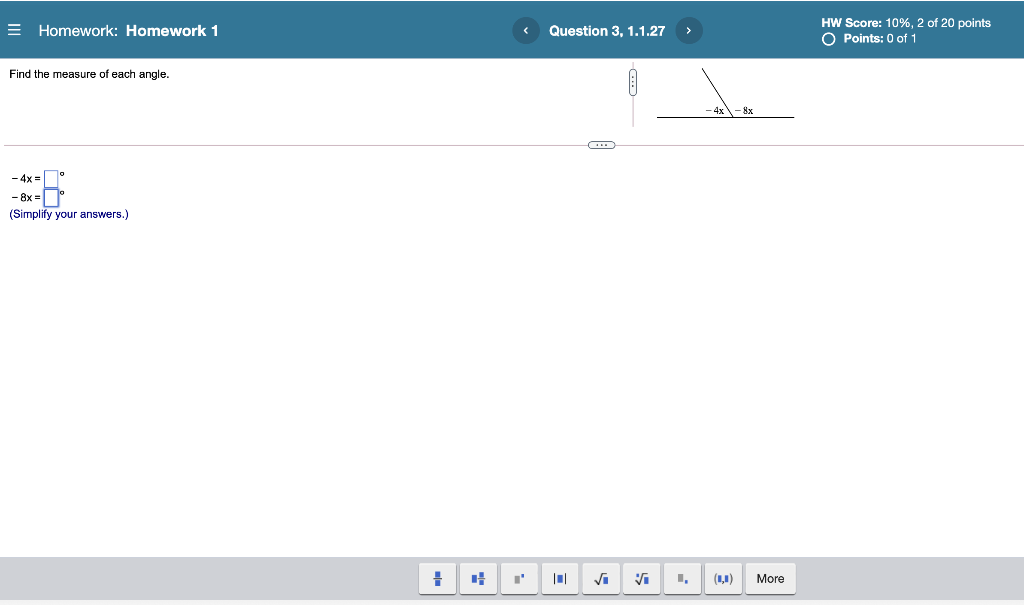Open the Question 3, 1.1.27 selector
Image resolution: width=1024 pixels, height=605 pixels.
click(x=607, y=31)
